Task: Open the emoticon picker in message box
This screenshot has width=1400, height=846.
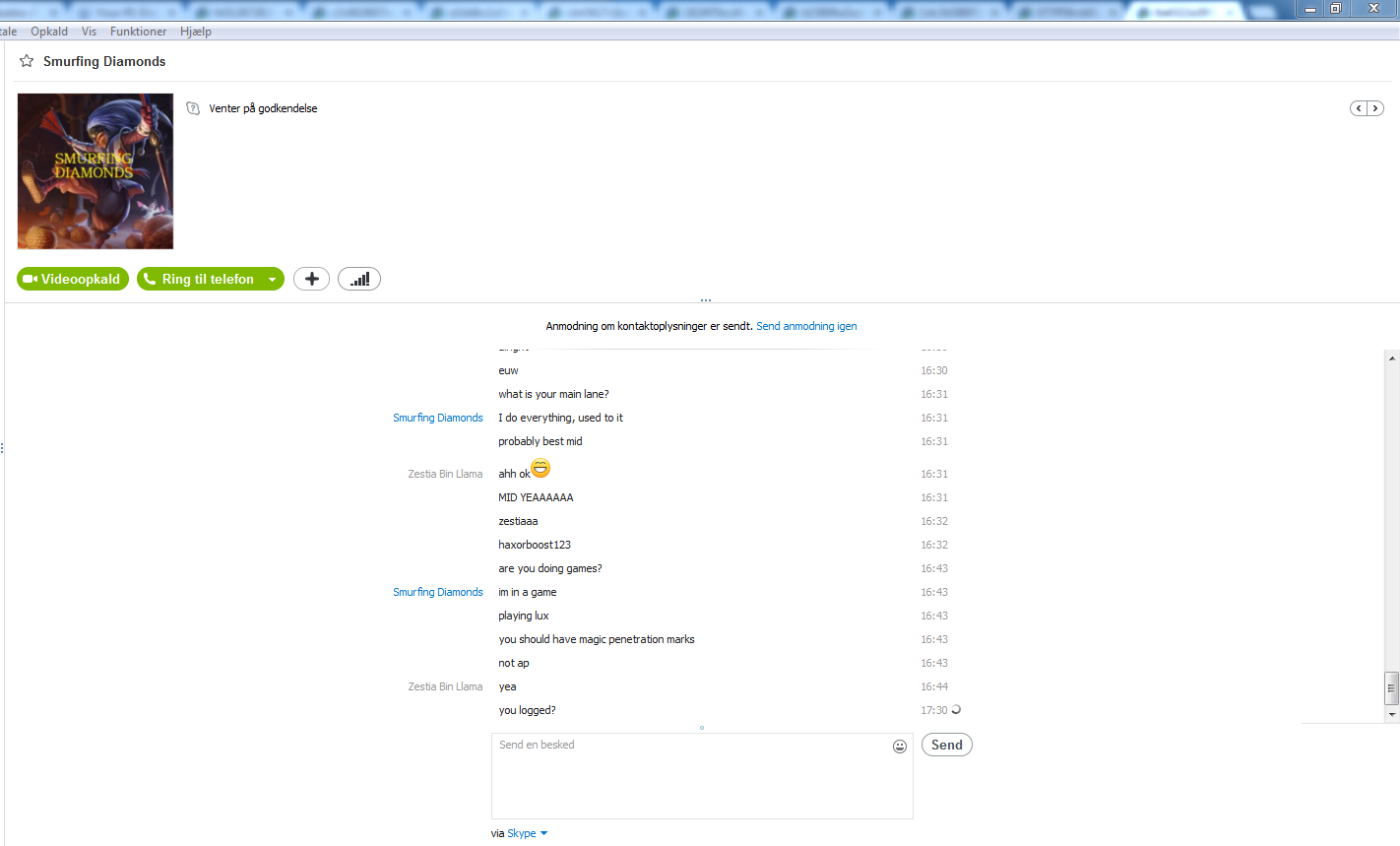Action: [x=900, y=747]
